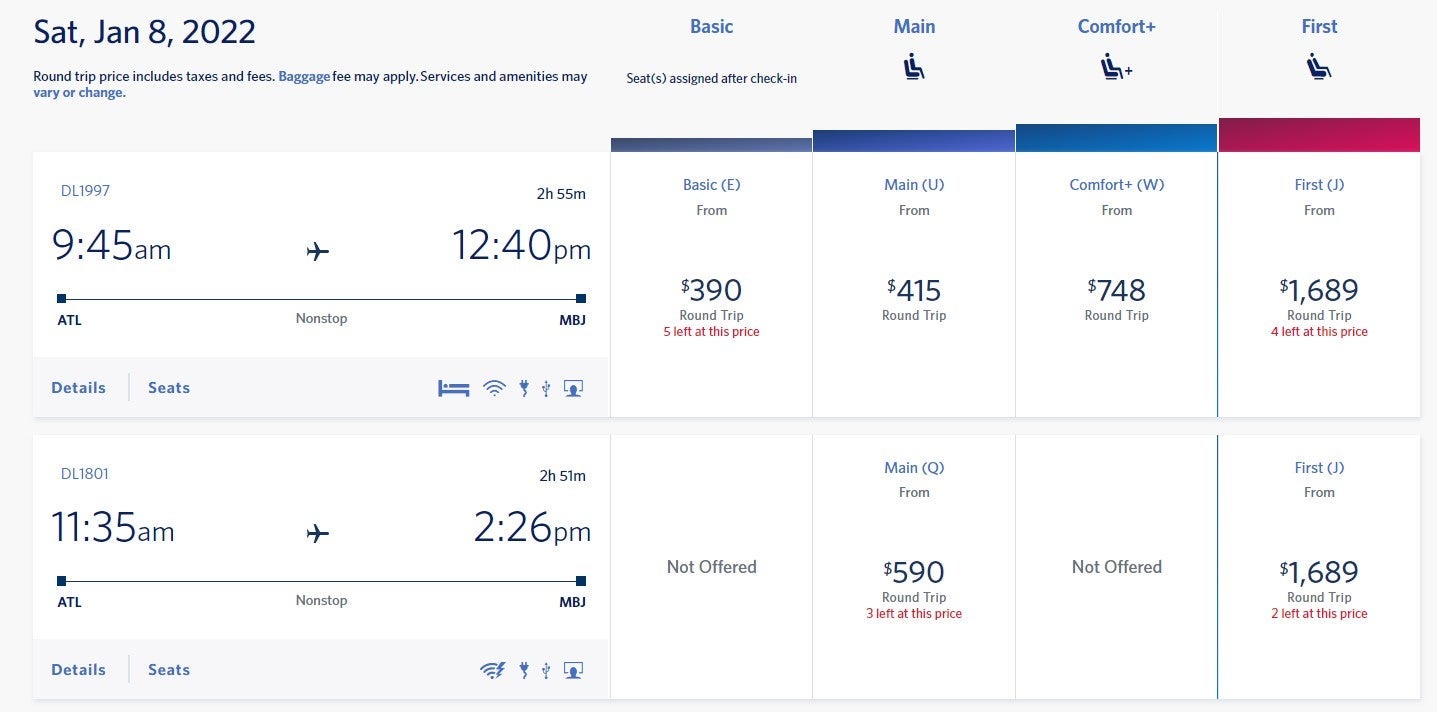1437x712 pixels.
Task: Click the Main cabin seat icon in header
Action: click(x=914, y=68)
